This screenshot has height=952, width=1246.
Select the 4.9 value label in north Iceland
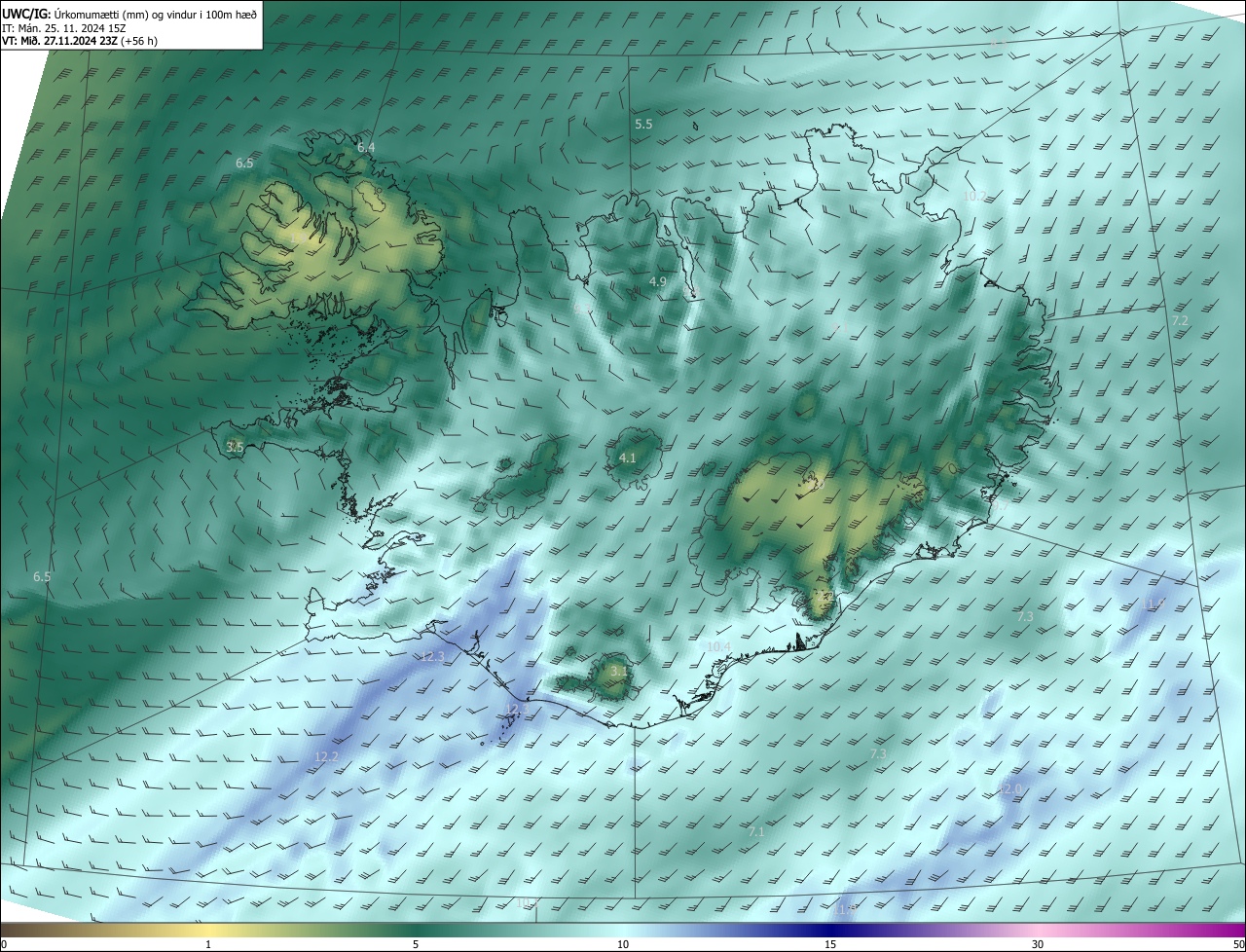(x=657, y=282)
